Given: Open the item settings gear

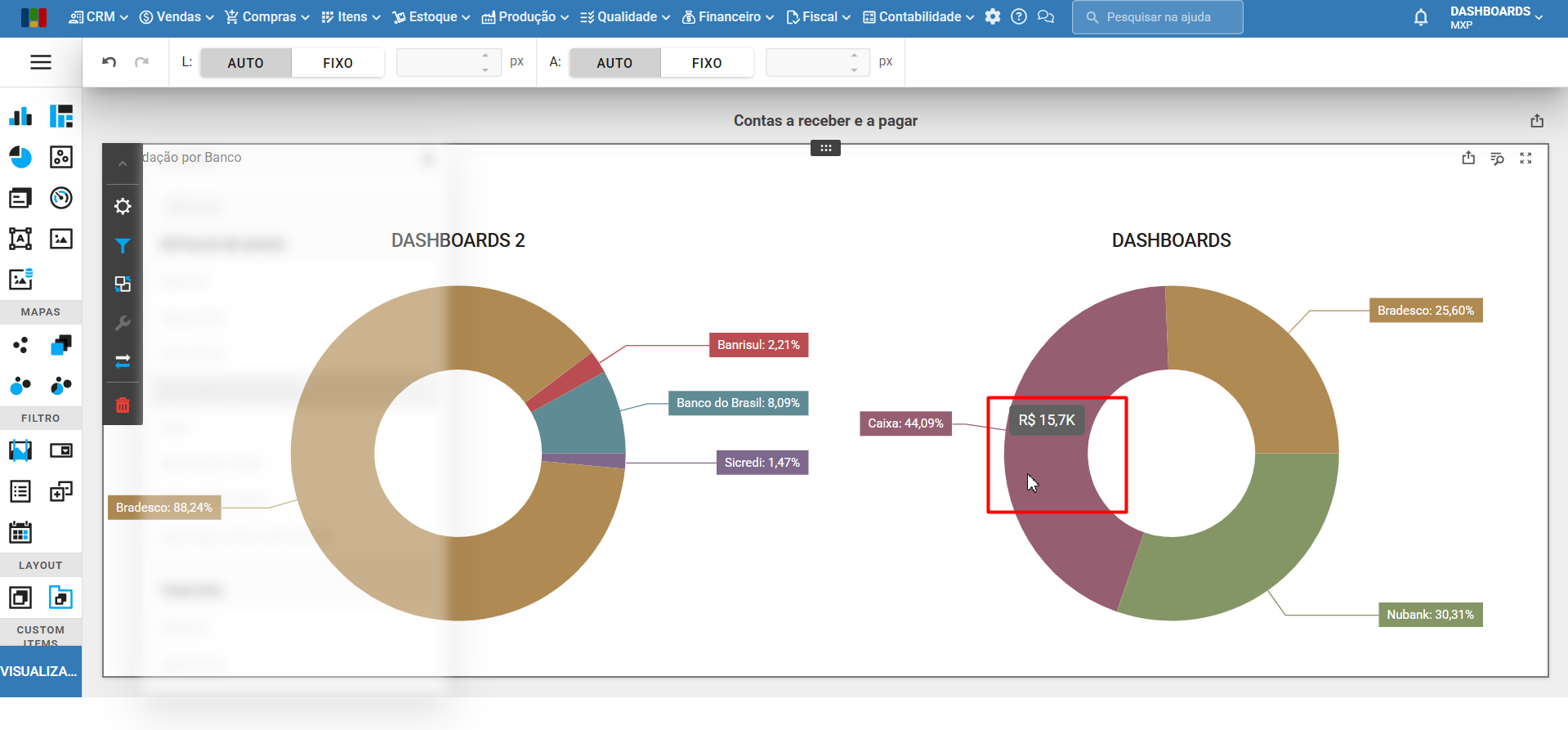Looking at the screenshot, I should pos(123,206).
